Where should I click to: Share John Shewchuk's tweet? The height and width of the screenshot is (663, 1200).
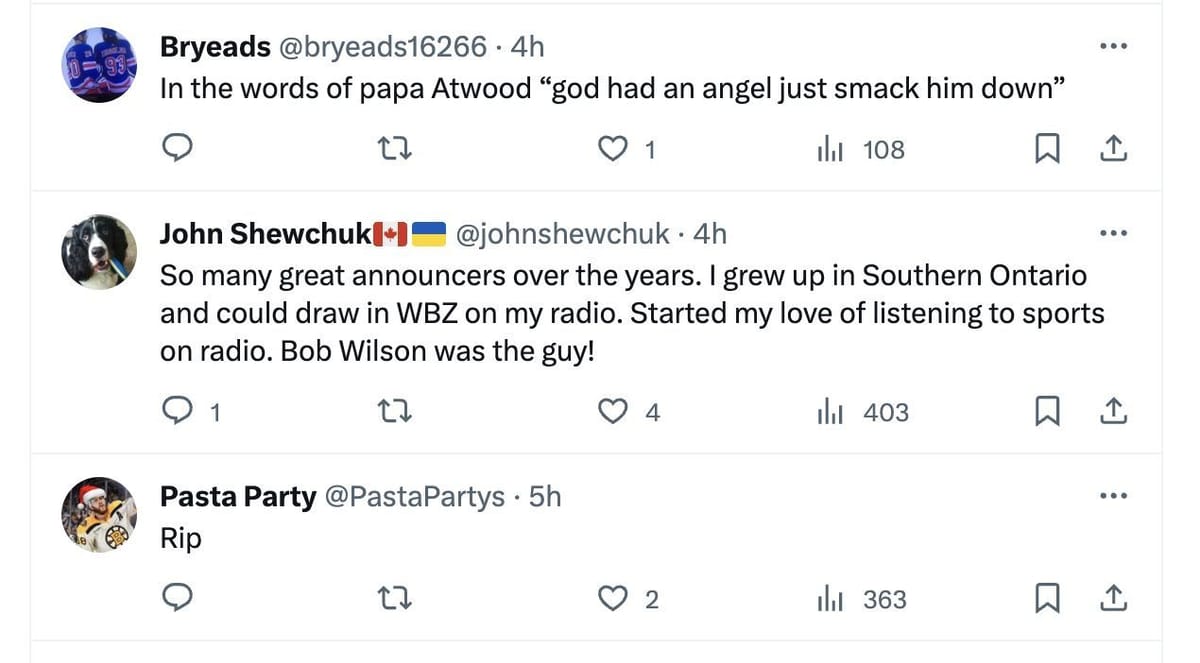(1113, 412)
